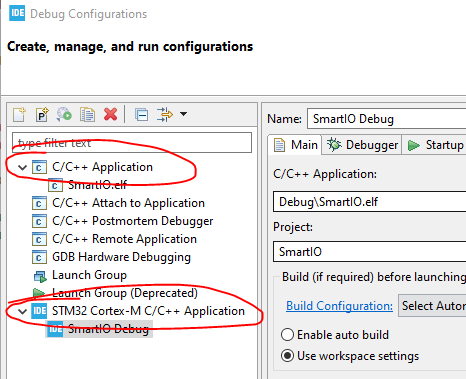The image size is (466, 379).
Task: Click the New launch configuration icon
Action: pos(19,115)
